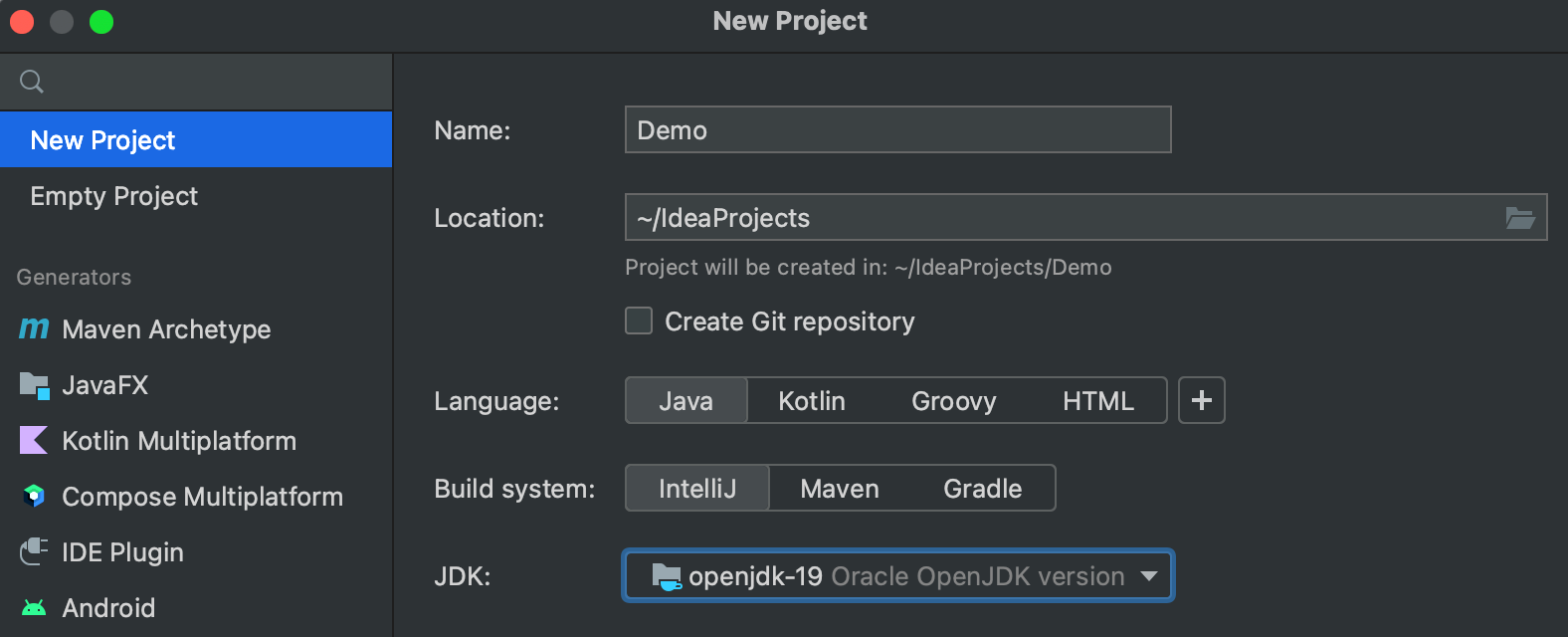Screen dimensions: 1568x637
Task: Click the search magnifier icon
Action: click(32, 82)
